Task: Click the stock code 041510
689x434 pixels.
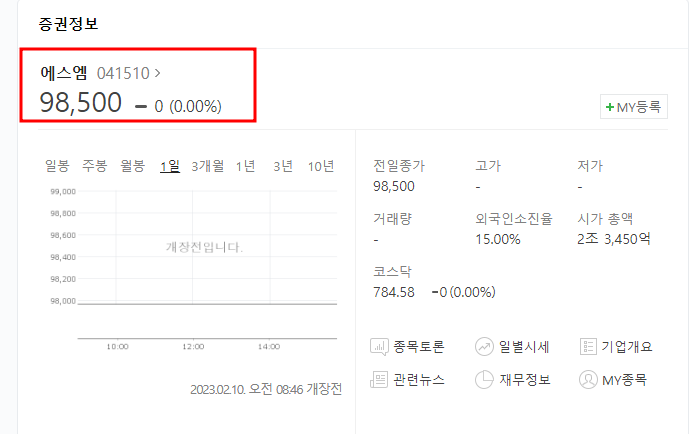Action: coord(123,73)
